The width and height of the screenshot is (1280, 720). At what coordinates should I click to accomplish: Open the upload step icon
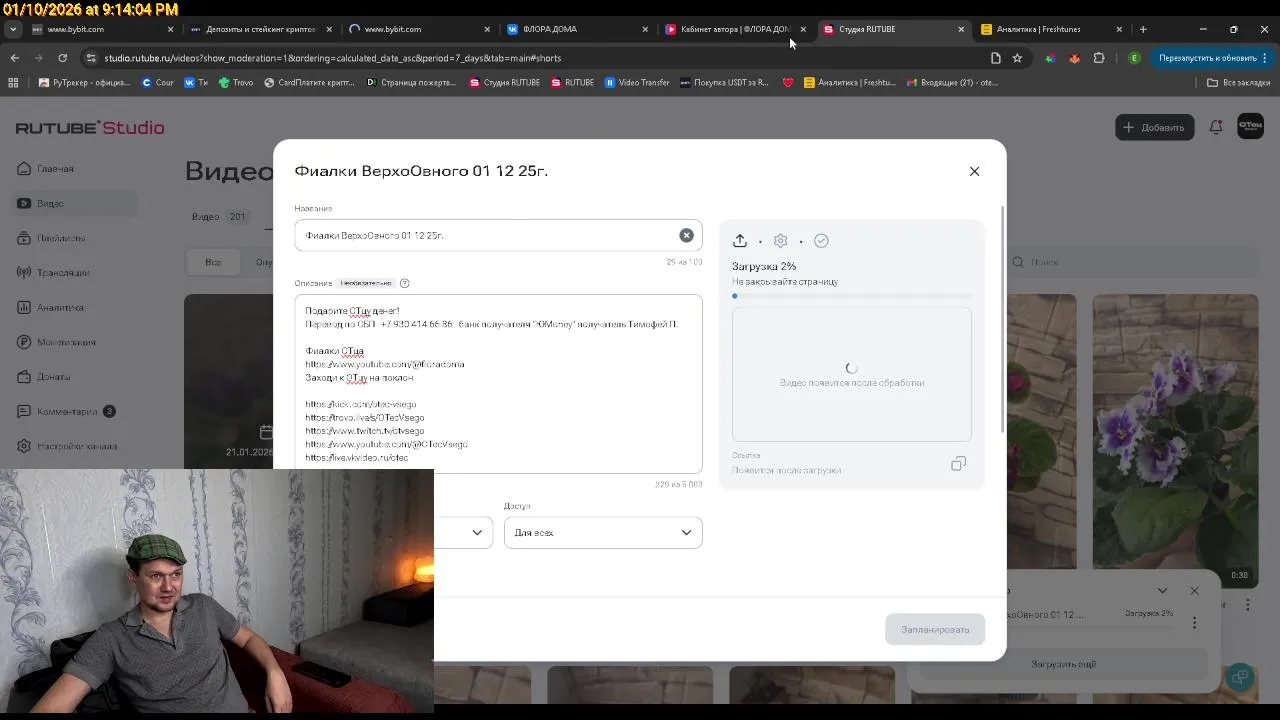[740, 241]
